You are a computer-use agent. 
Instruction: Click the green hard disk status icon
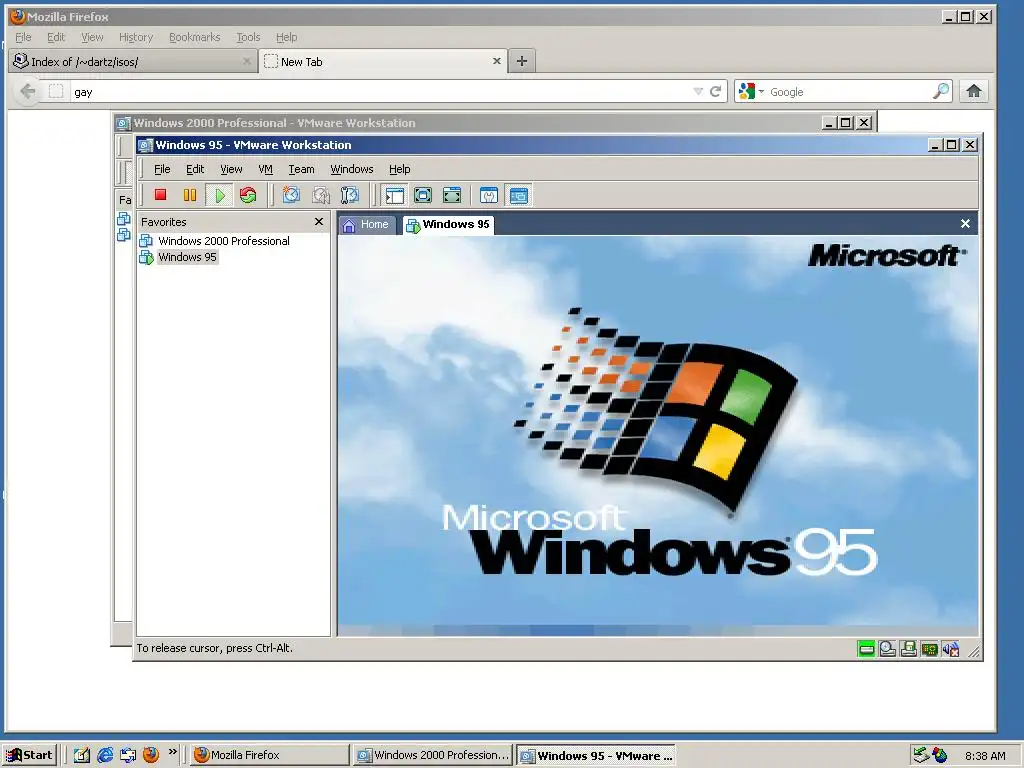pyautogui.click(x=866, y=649)
